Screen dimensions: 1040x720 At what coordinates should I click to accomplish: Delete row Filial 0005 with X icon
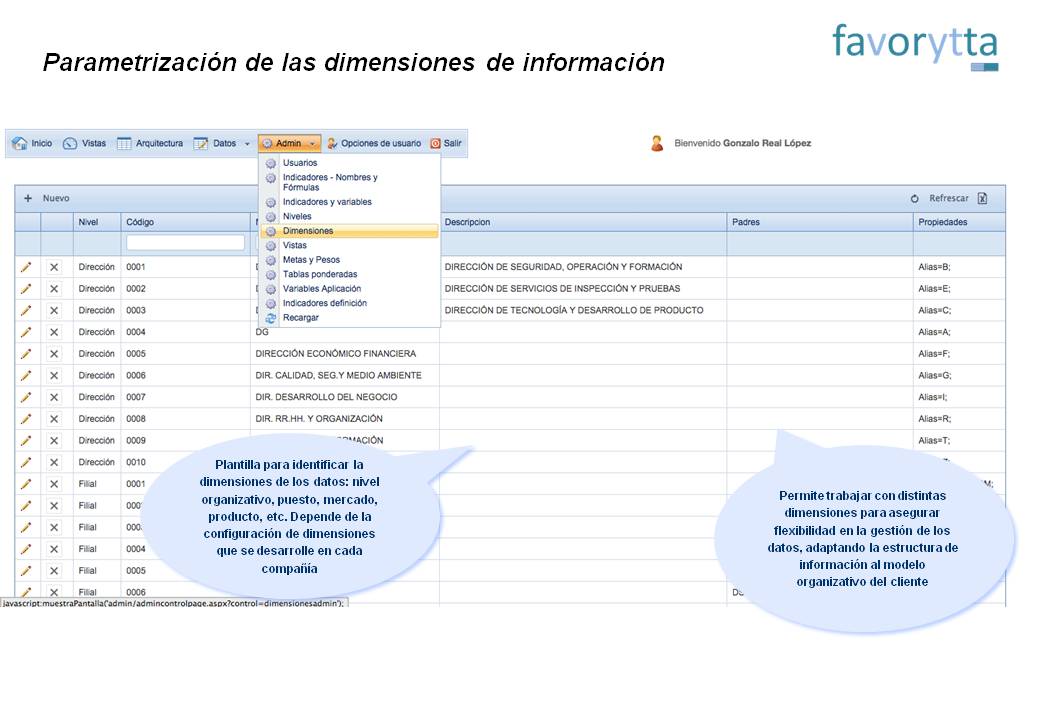coord(54,571)
